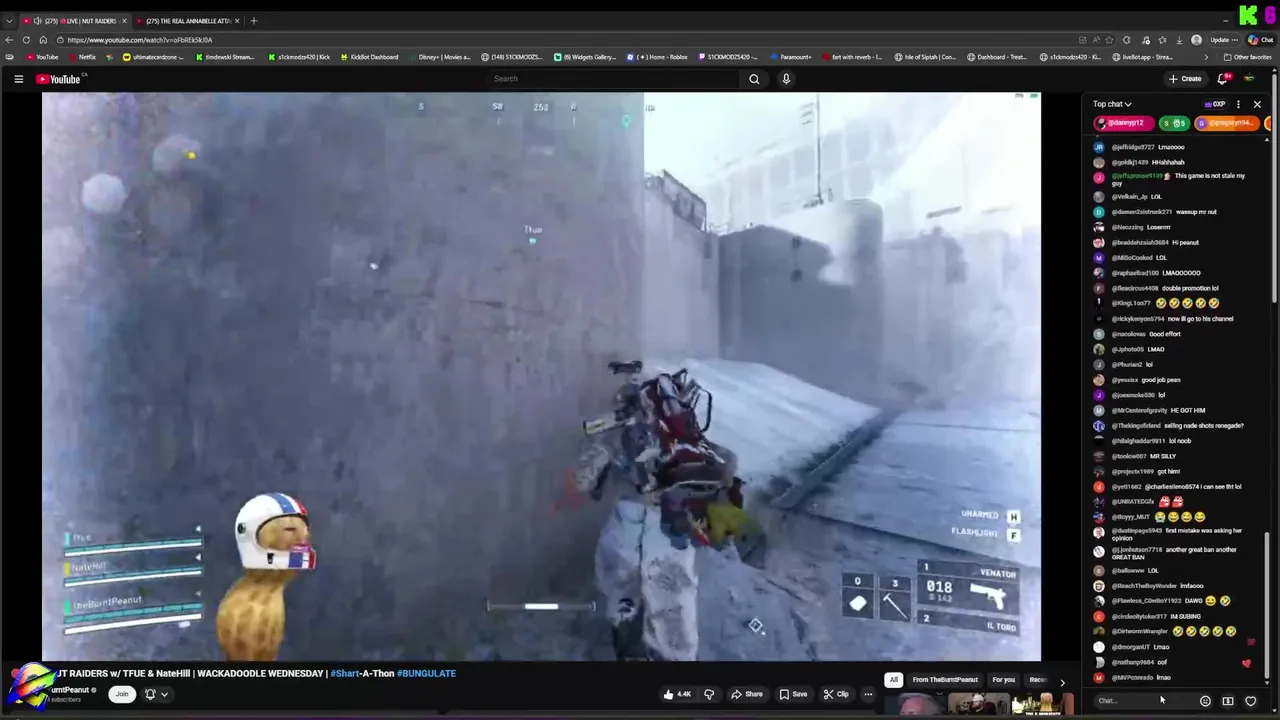
Task: Start voice search with the microphone icon
Action: 786,79
